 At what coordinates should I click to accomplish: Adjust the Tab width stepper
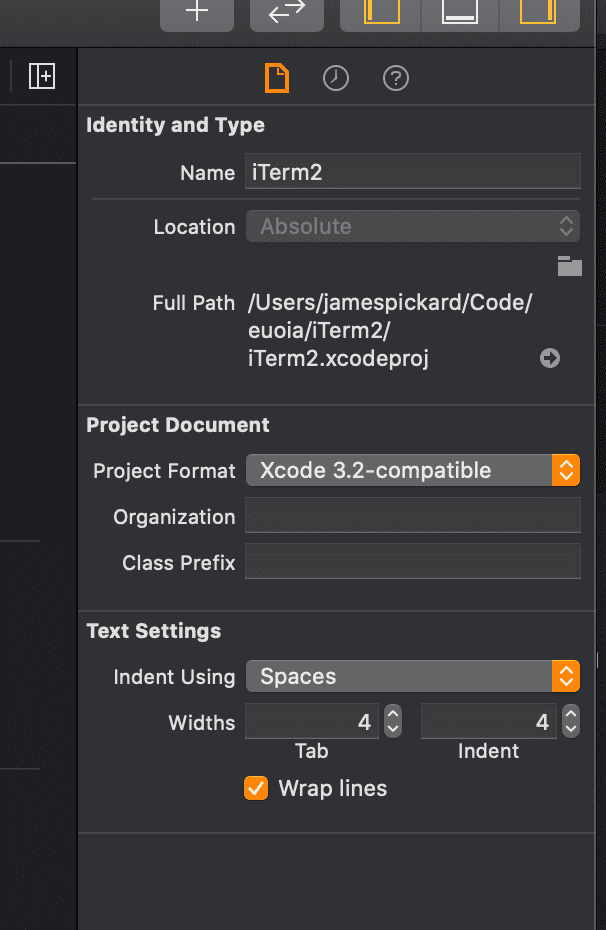point(393,721)
